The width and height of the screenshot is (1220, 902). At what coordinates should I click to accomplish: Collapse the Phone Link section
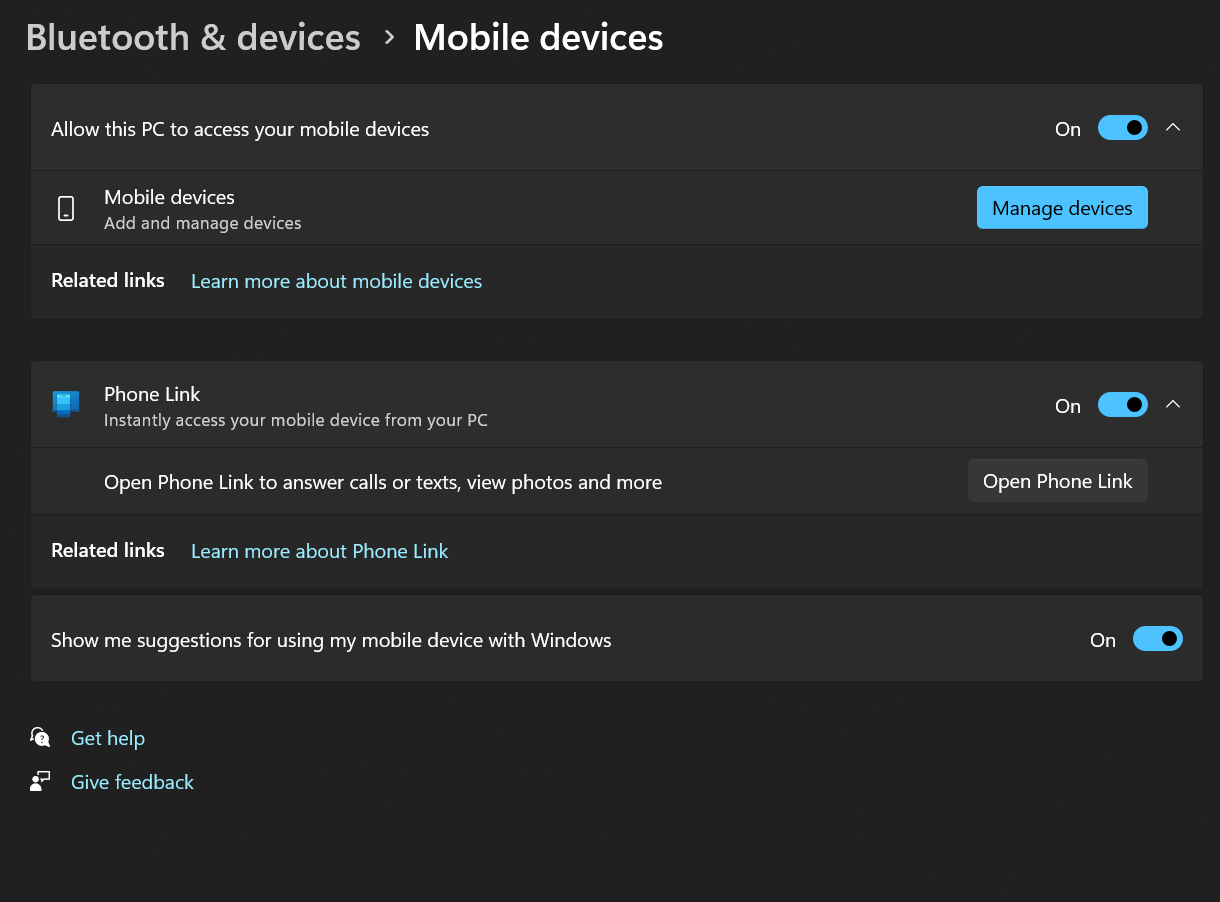click(1173, 404)
